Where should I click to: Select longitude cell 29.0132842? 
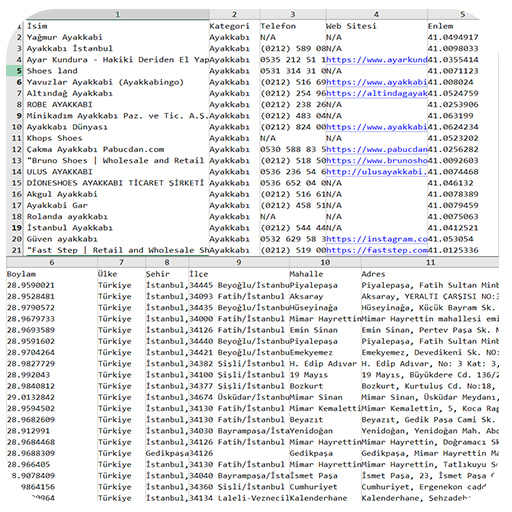pyautogui.click(x=52, y=397)
